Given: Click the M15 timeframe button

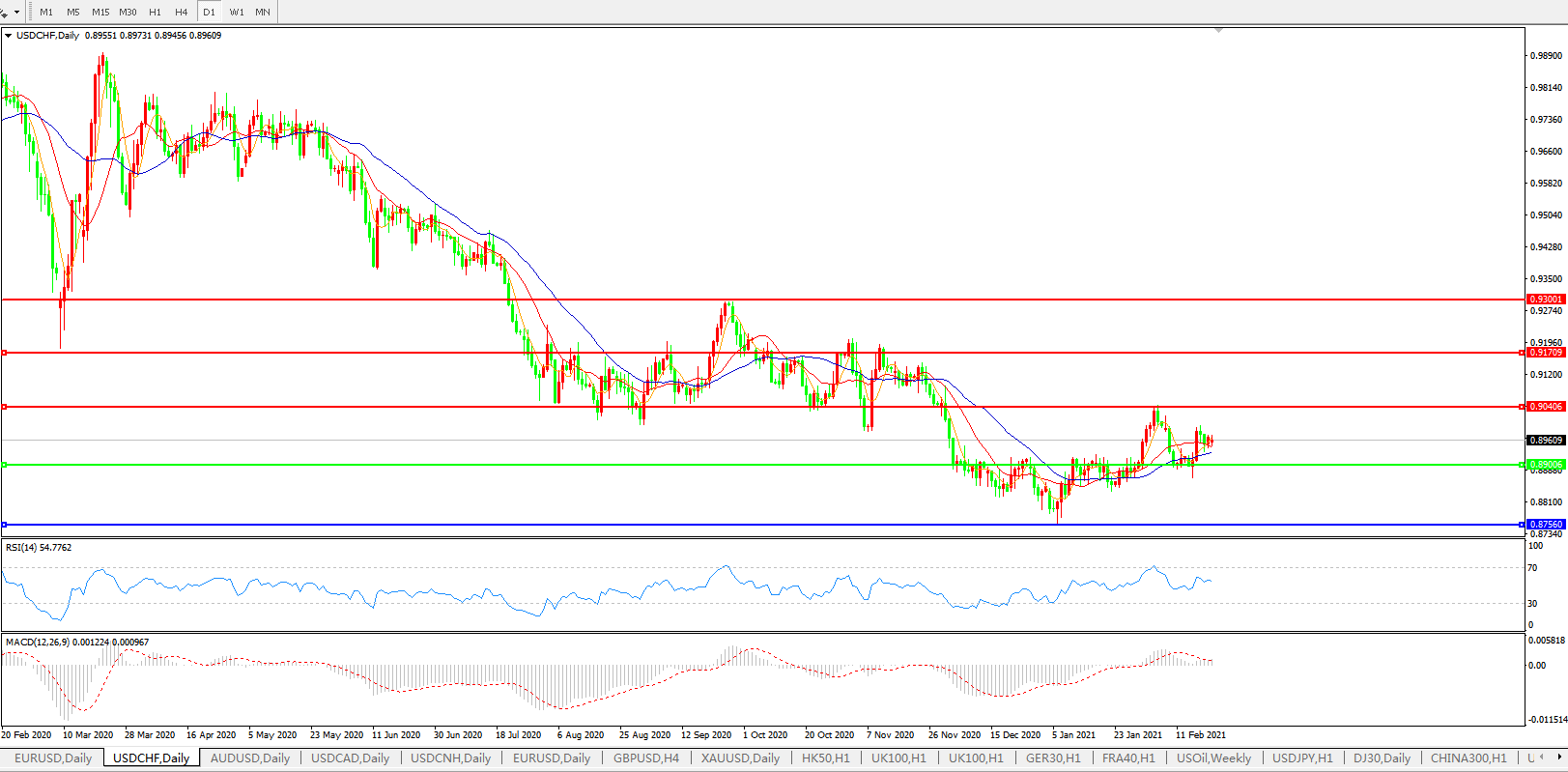Looking at the screenshot, I should [100, 12].
